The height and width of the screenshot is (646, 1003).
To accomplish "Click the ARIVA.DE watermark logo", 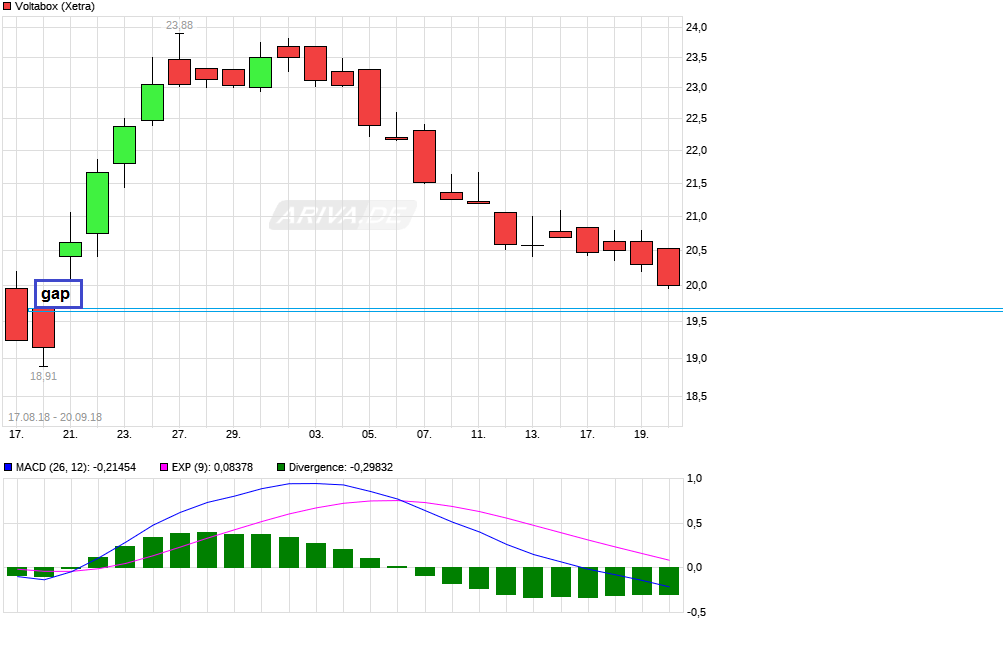I will pyautogui.click(x=342, y=215).
